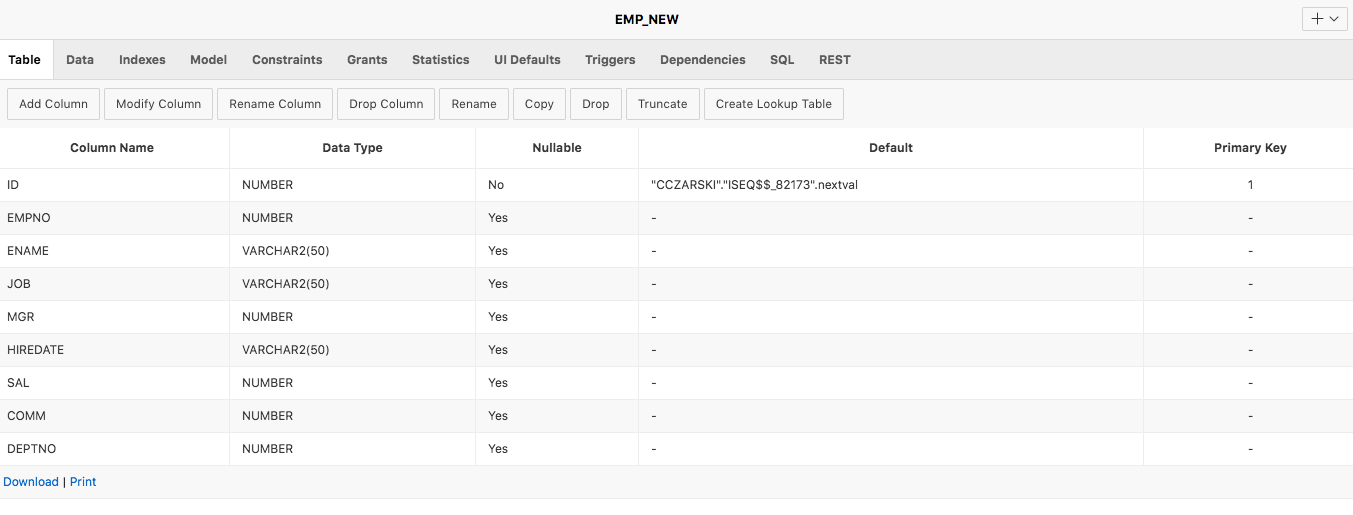This screenshot has height=515, width=1353.
Task: Select the Constraints tab
Action: tap(287, 60)
